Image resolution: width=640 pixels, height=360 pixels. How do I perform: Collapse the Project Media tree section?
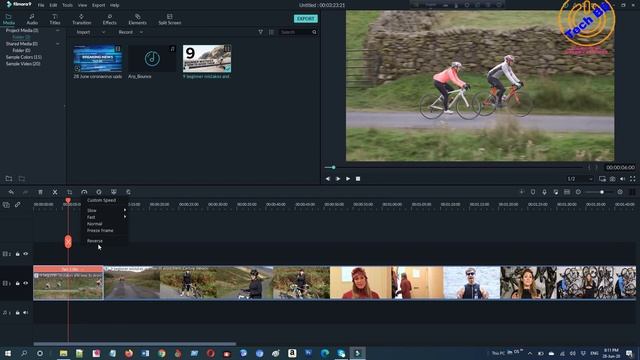click(x=58, y=30)
